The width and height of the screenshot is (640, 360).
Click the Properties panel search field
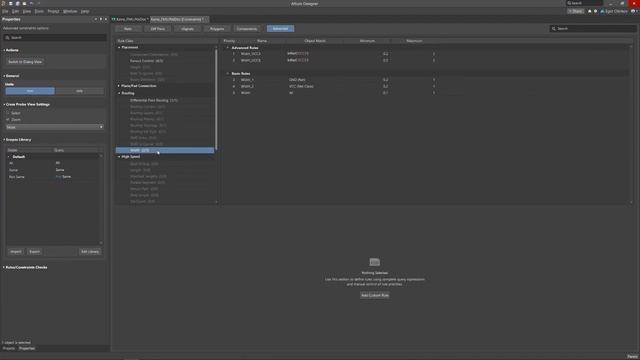[x=55, y=38]
